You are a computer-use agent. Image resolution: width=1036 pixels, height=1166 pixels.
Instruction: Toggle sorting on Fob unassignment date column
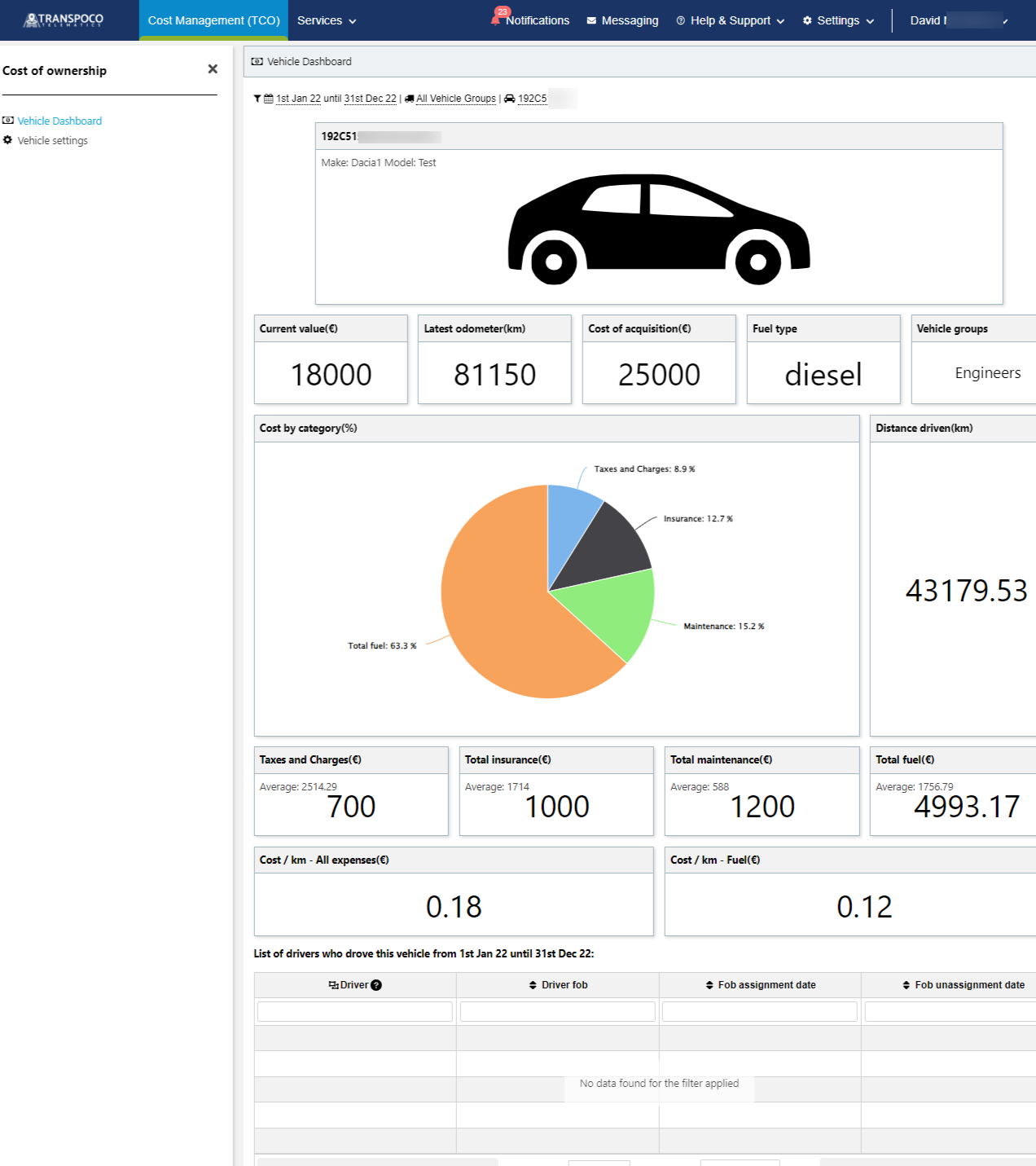pos(906,984)
